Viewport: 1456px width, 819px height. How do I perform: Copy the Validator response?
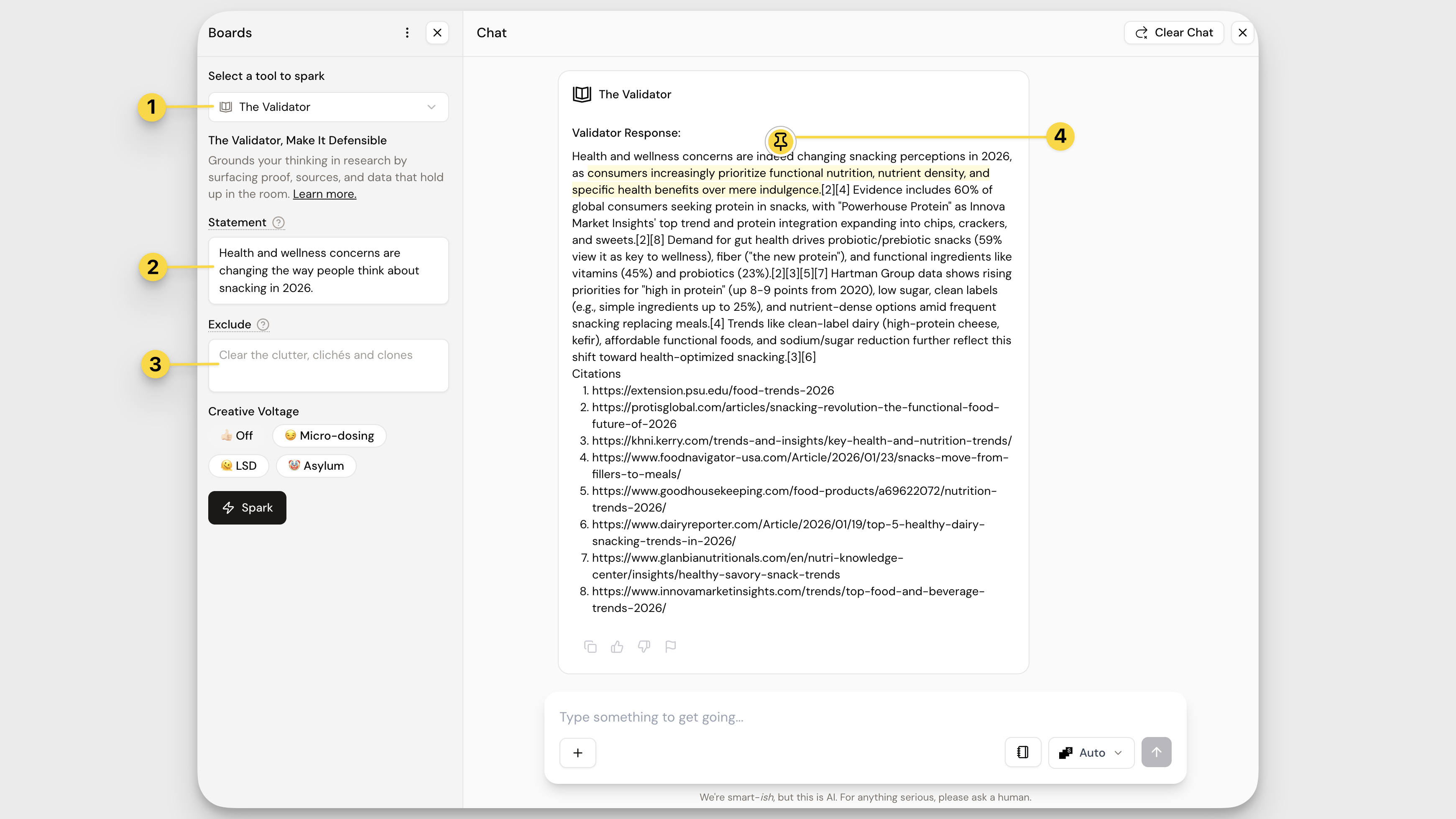[590, 647]
